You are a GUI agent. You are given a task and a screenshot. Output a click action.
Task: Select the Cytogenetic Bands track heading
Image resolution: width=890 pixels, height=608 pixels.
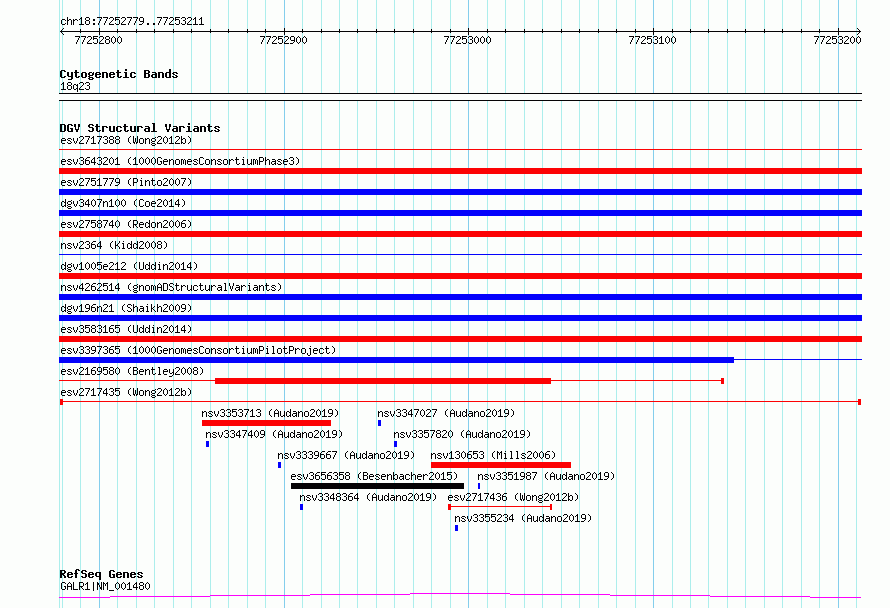click(x=119, y=74)
